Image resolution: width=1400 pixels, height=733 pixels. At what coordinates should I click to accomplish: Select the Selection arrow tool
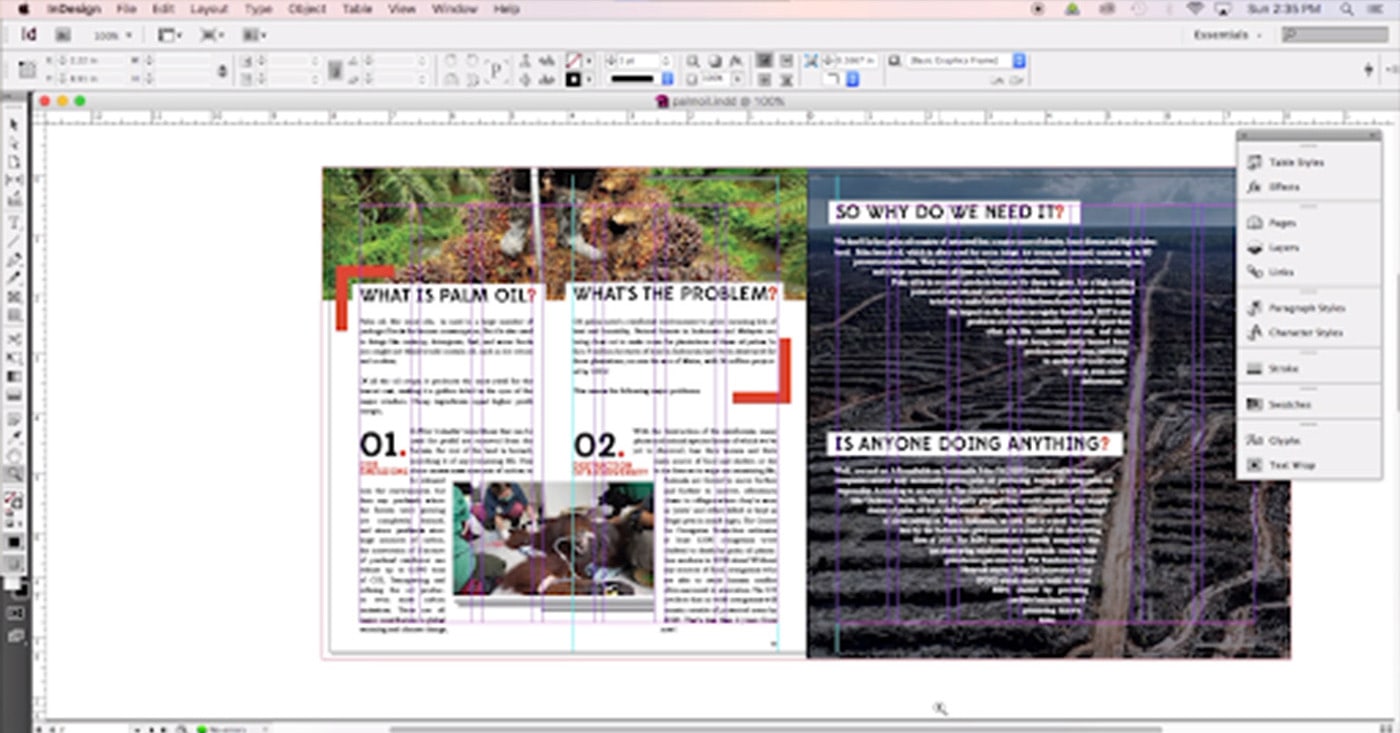tap(14, 125)
